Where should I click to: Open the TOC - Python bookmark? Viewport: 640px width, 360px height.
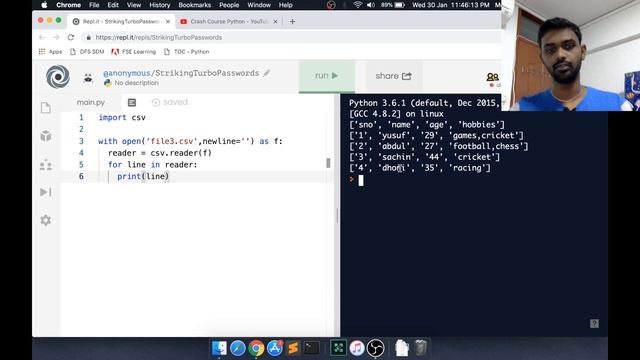(187, 52)
